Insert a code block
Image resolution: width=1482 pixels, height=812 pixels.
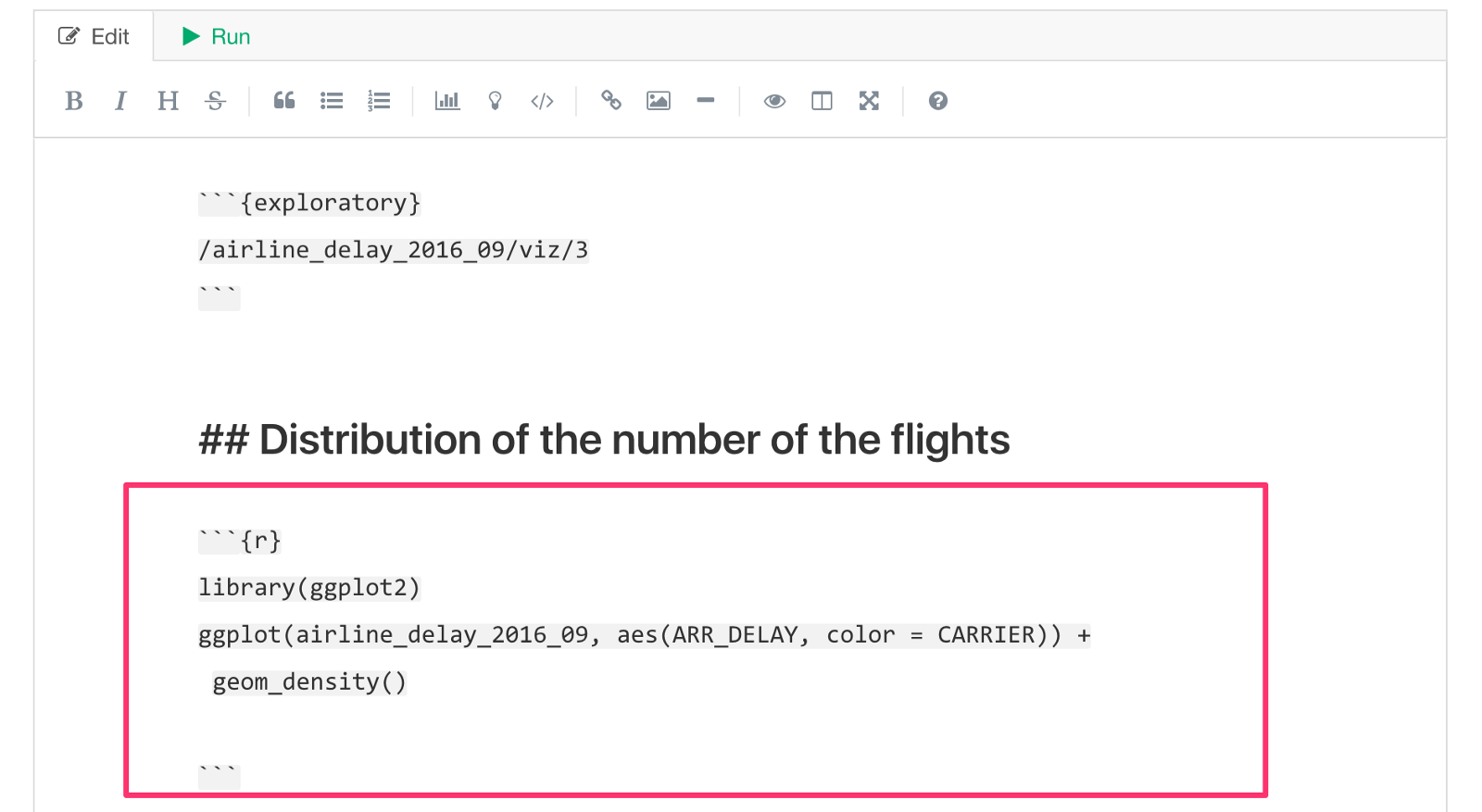(542, 101)
